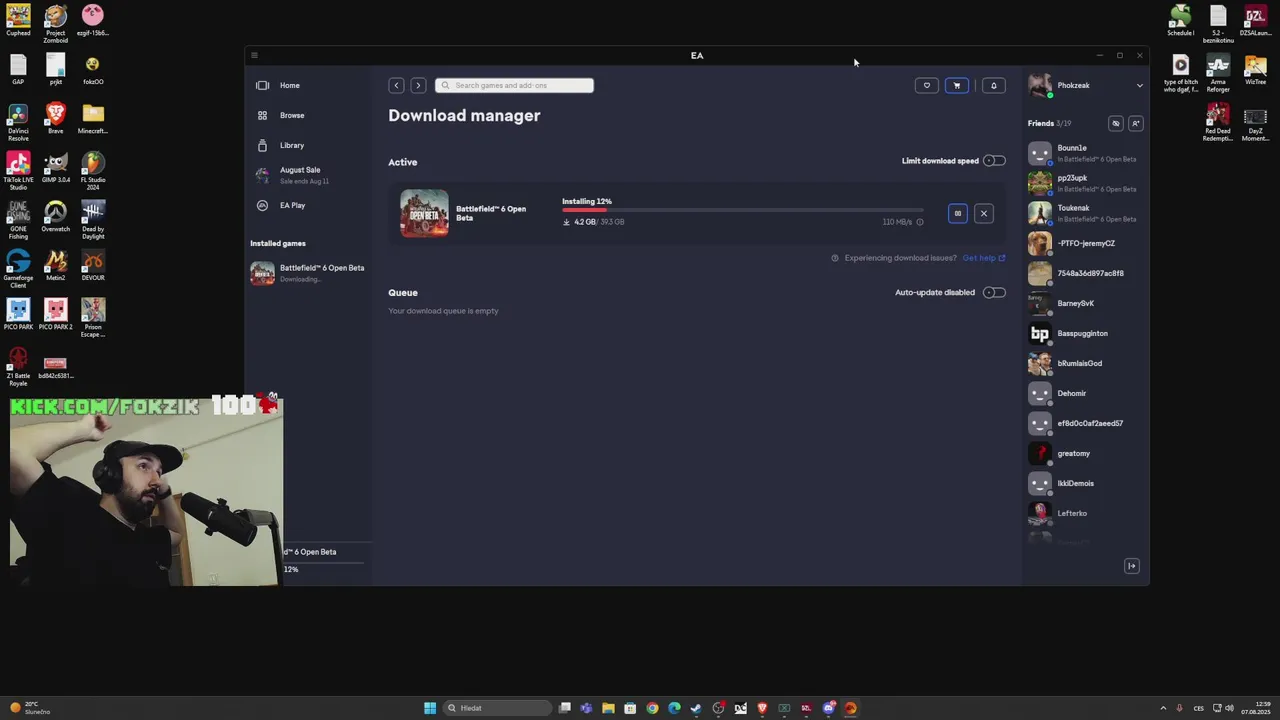Viewport: 1280px width, 720px height.
Task: Select Battlefield 6 Open Beta installed game
Action: point(310,273)
